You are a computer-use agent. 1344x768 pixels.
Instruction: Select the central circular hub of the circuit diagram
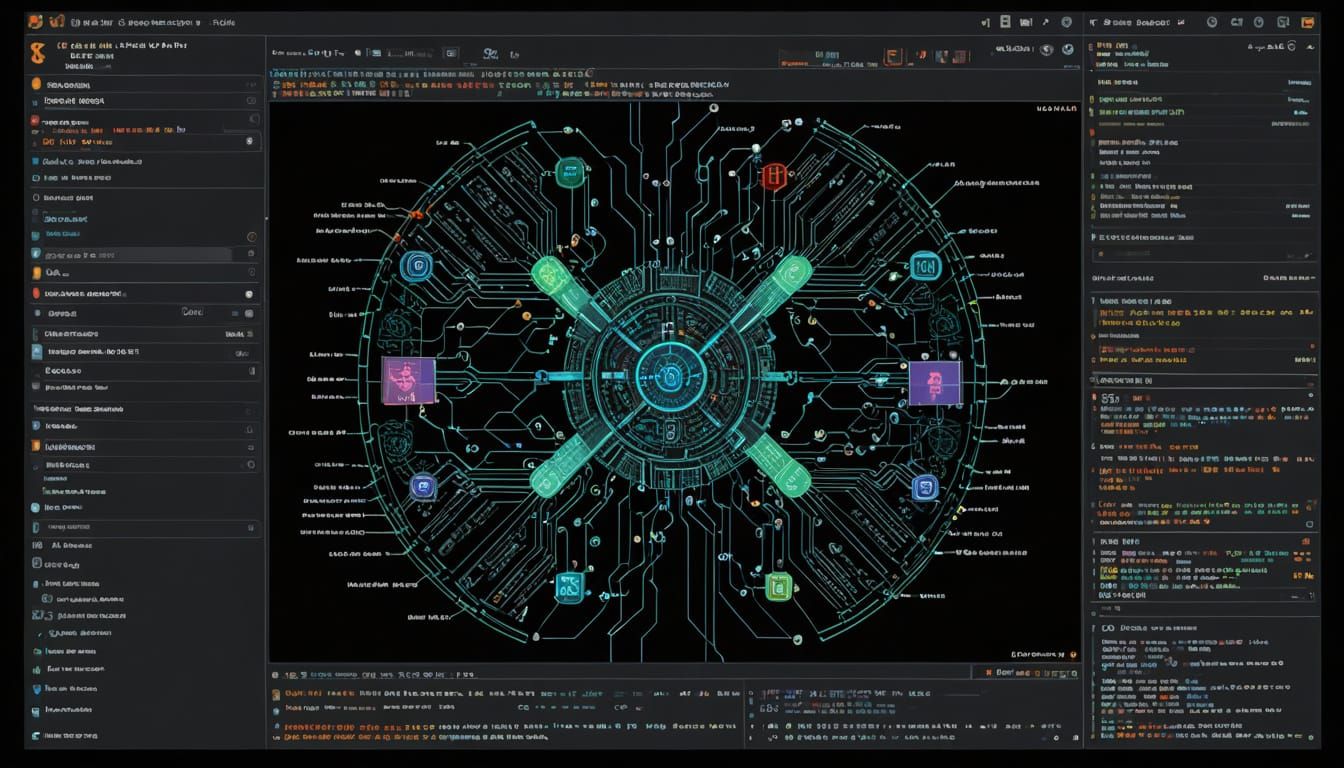(x=668, y=375)
